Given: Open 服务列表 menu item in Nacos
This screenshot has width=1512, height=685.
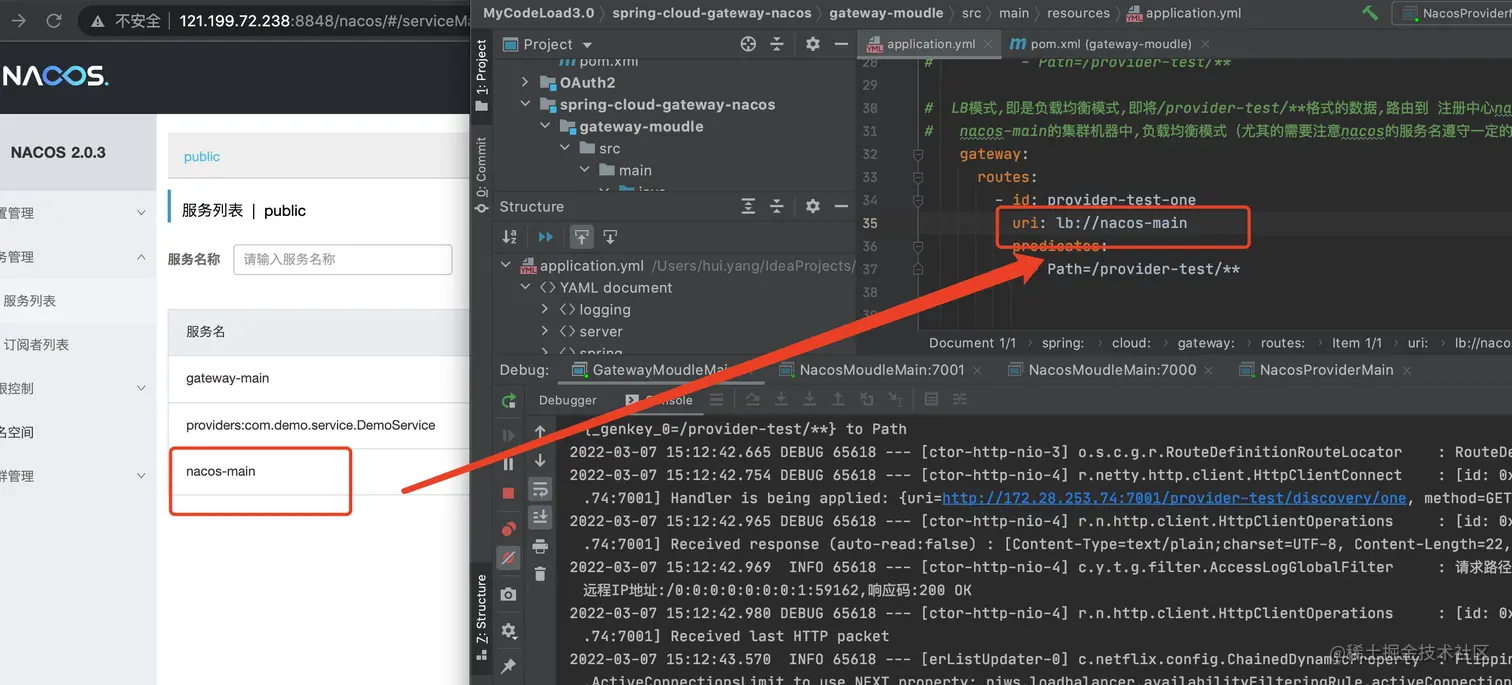Looking at the screenshot, I should 29,301.
